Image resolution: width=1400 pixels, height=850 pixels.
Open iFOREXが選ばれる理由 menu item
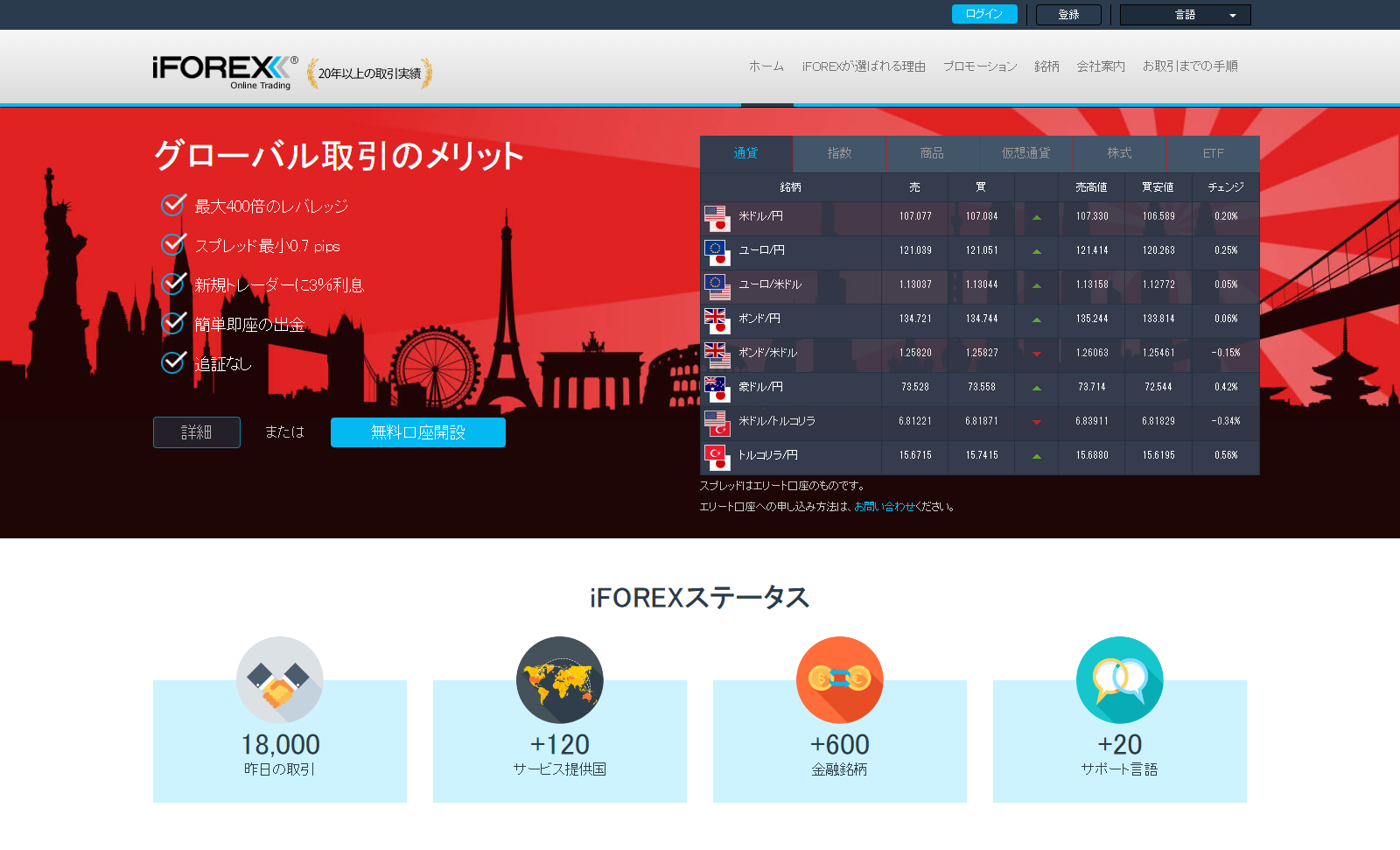point(864,67)
